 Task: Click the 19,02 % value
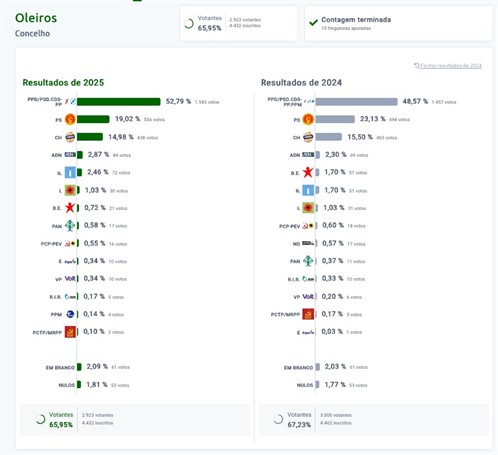127,119
